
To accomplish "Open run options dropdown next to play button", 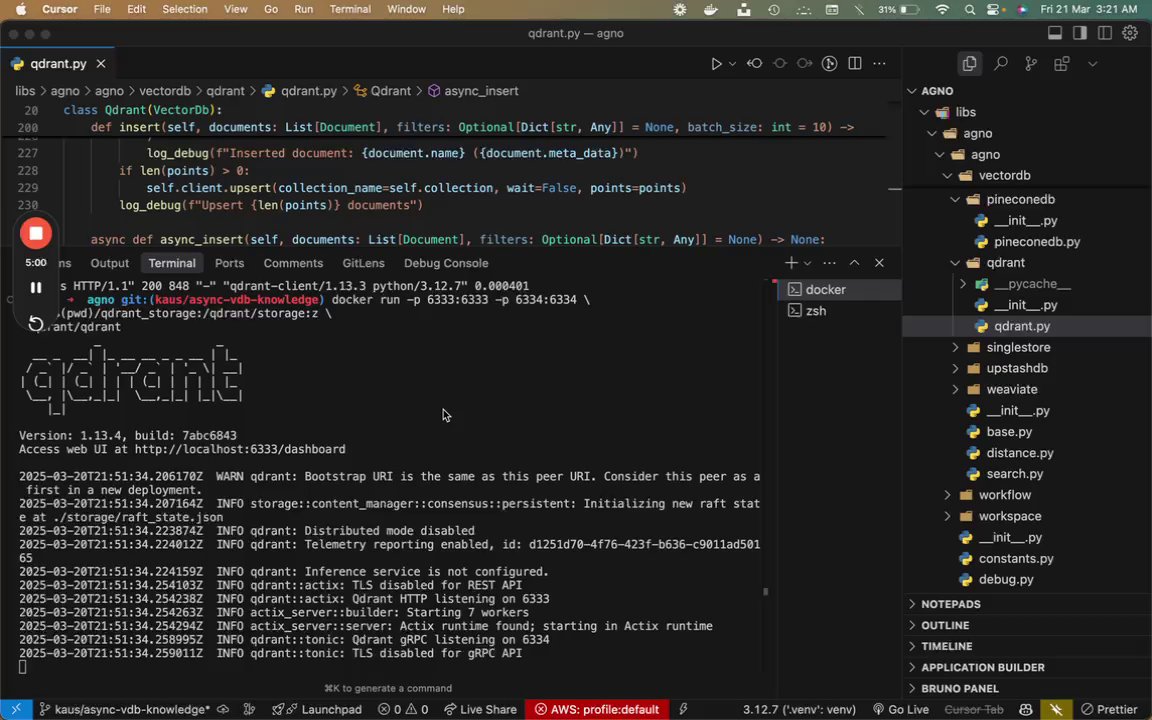I will coord(732,64).
